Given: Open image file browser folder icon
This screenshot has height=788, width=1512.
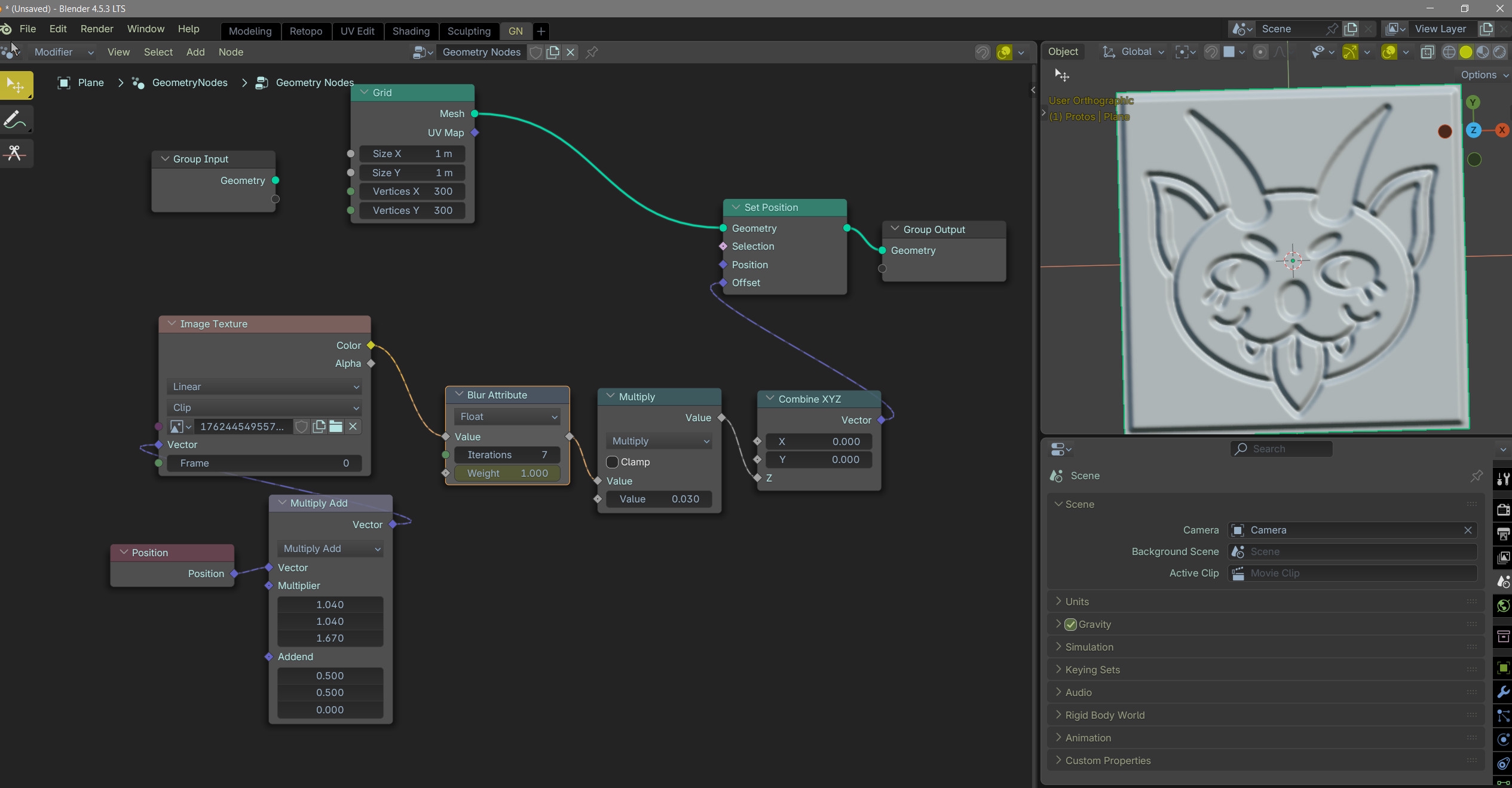Looking at the screenshot, I should [x=336, y=427].
